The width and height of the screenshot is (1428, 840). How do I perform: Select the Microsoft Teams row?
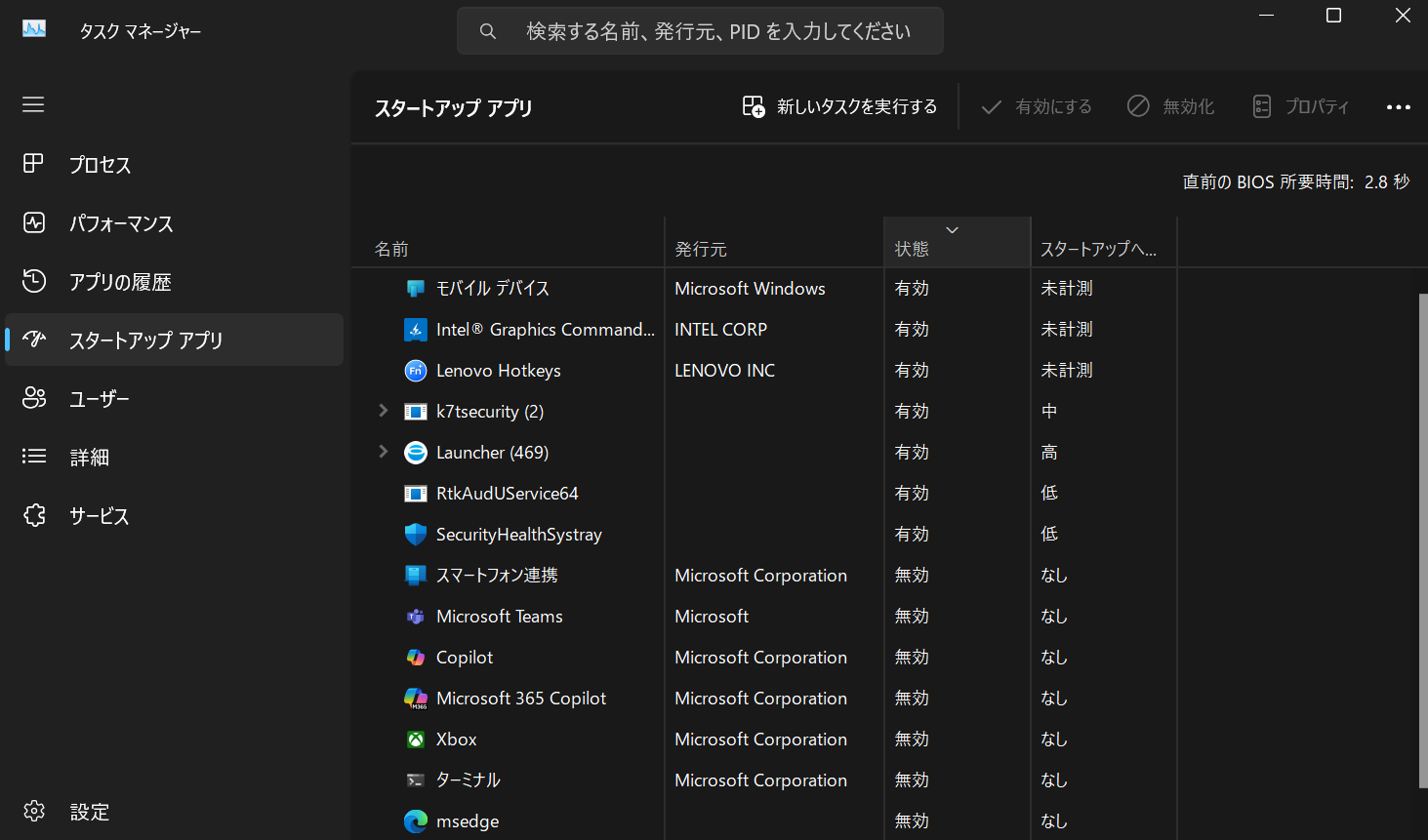(x=499, y=617)
